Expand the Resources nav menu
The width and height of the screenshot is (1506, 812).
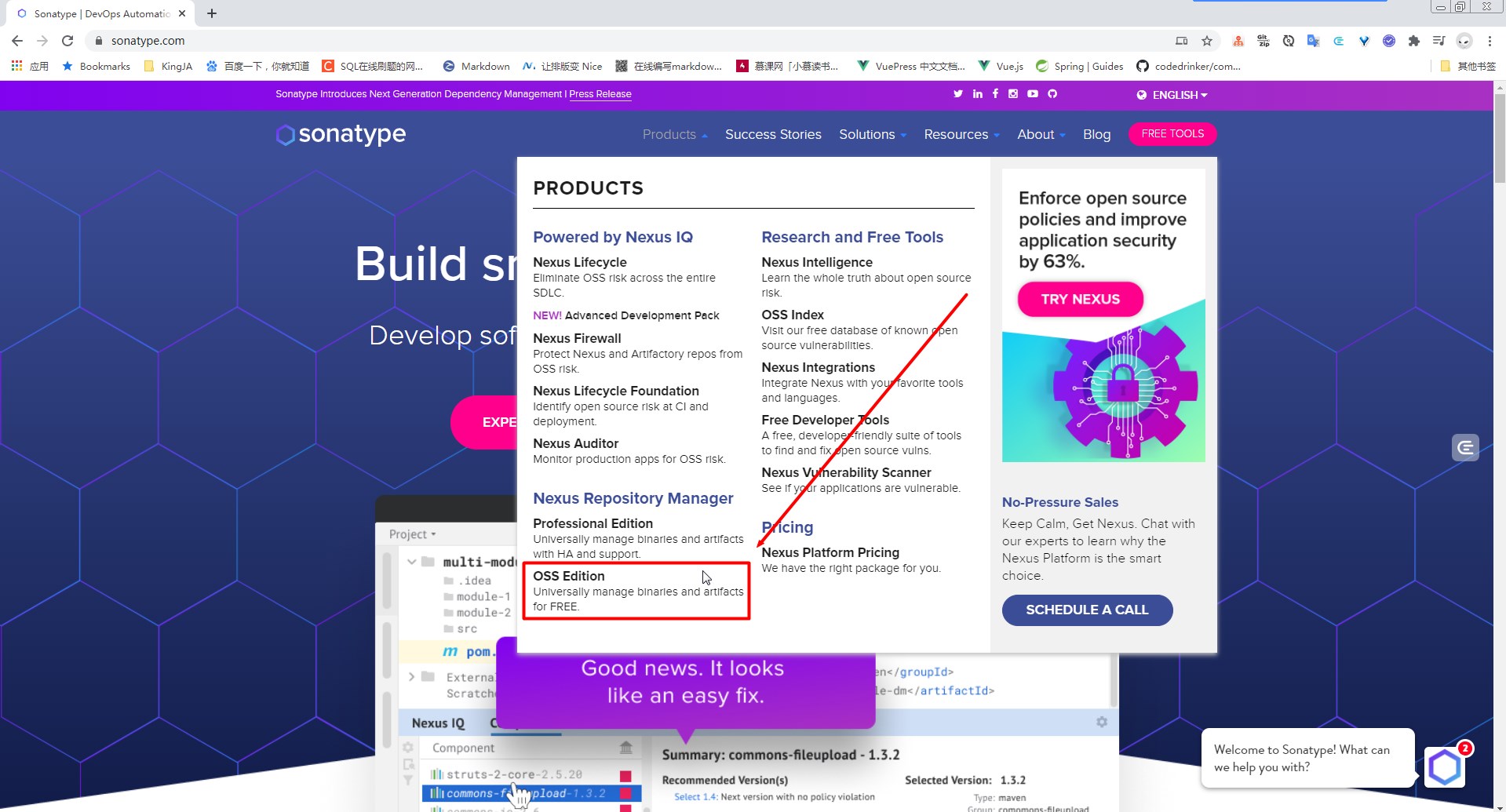pyautogui.click(x=962, y=135)
